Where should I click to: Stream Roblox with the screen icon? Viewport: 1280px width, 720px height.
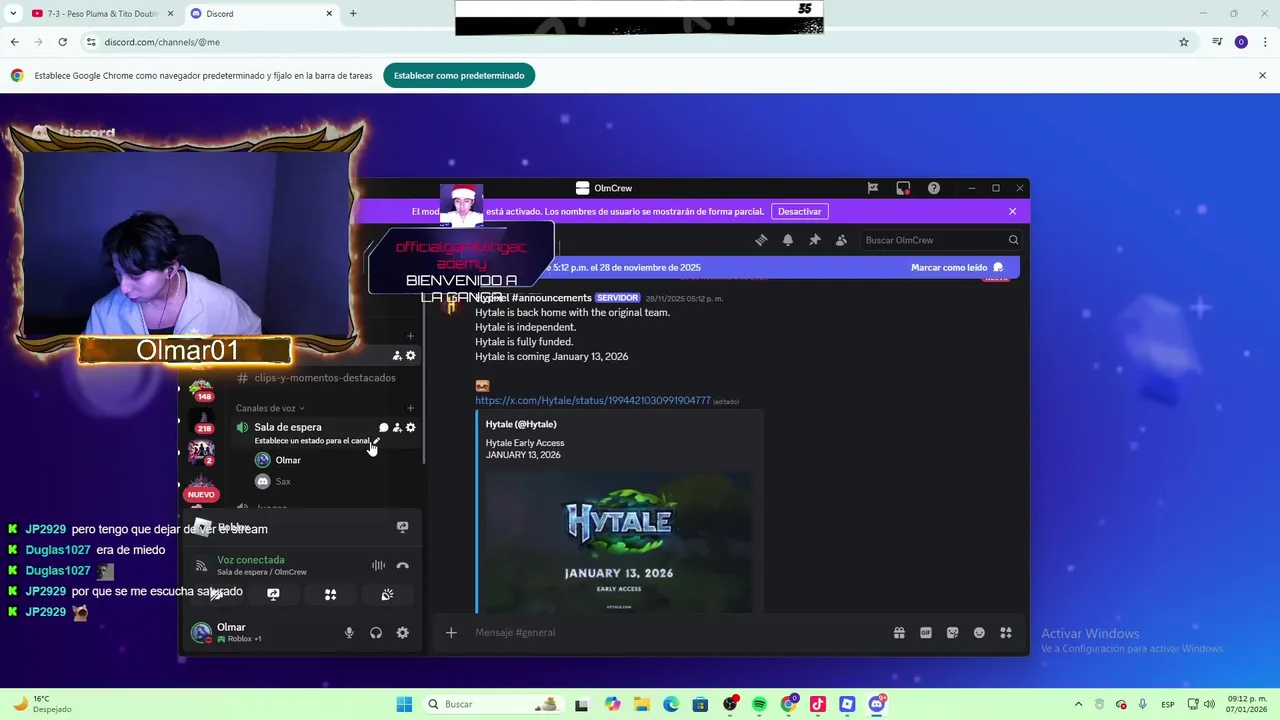point(402,527)
